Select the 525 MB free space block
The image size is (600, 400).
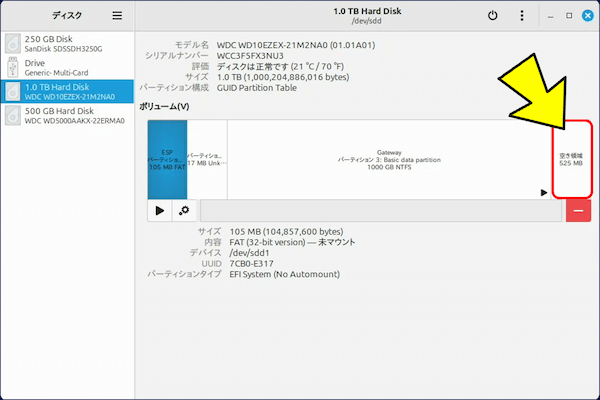click(x=571, y=160)
